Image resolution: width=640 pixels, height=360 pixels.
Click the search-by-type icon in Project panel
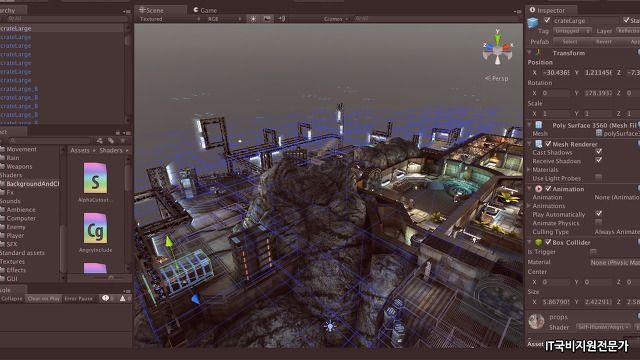point(100,141)
